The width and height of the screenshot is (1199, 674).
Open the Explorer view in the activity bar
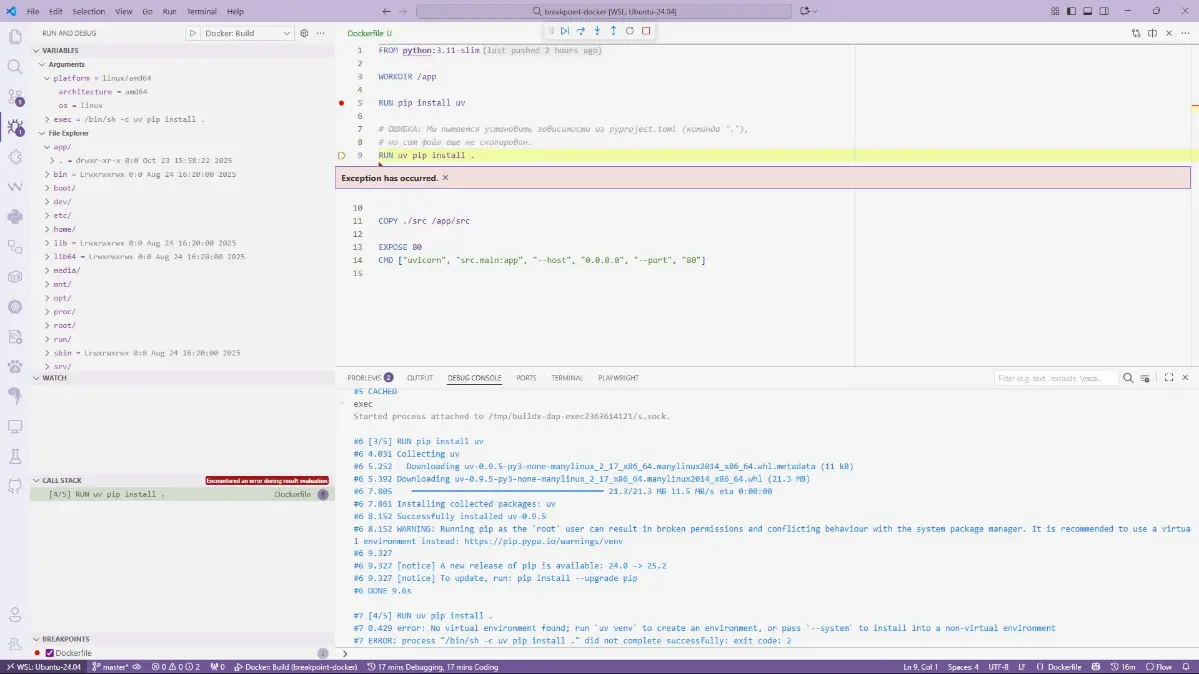tap(15, 37)
